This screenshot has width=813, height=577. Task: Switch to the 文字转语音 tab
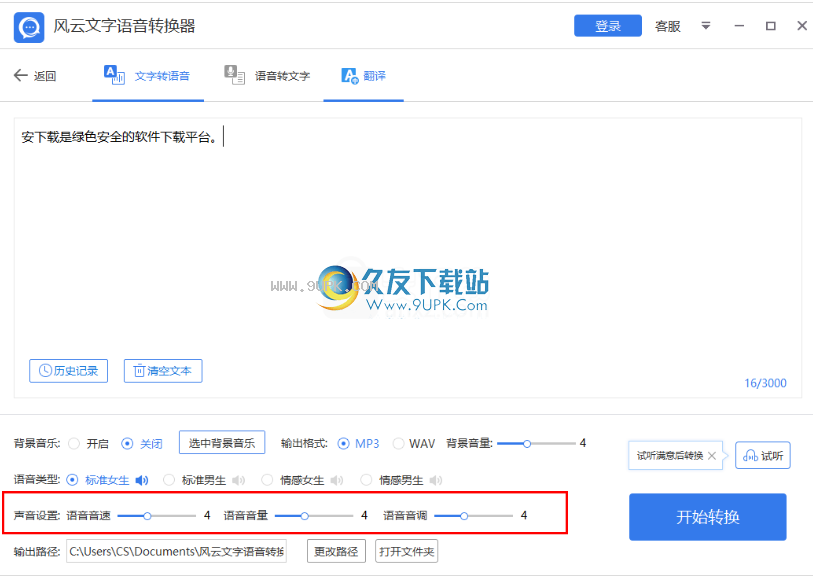click(x=148, y=76)
